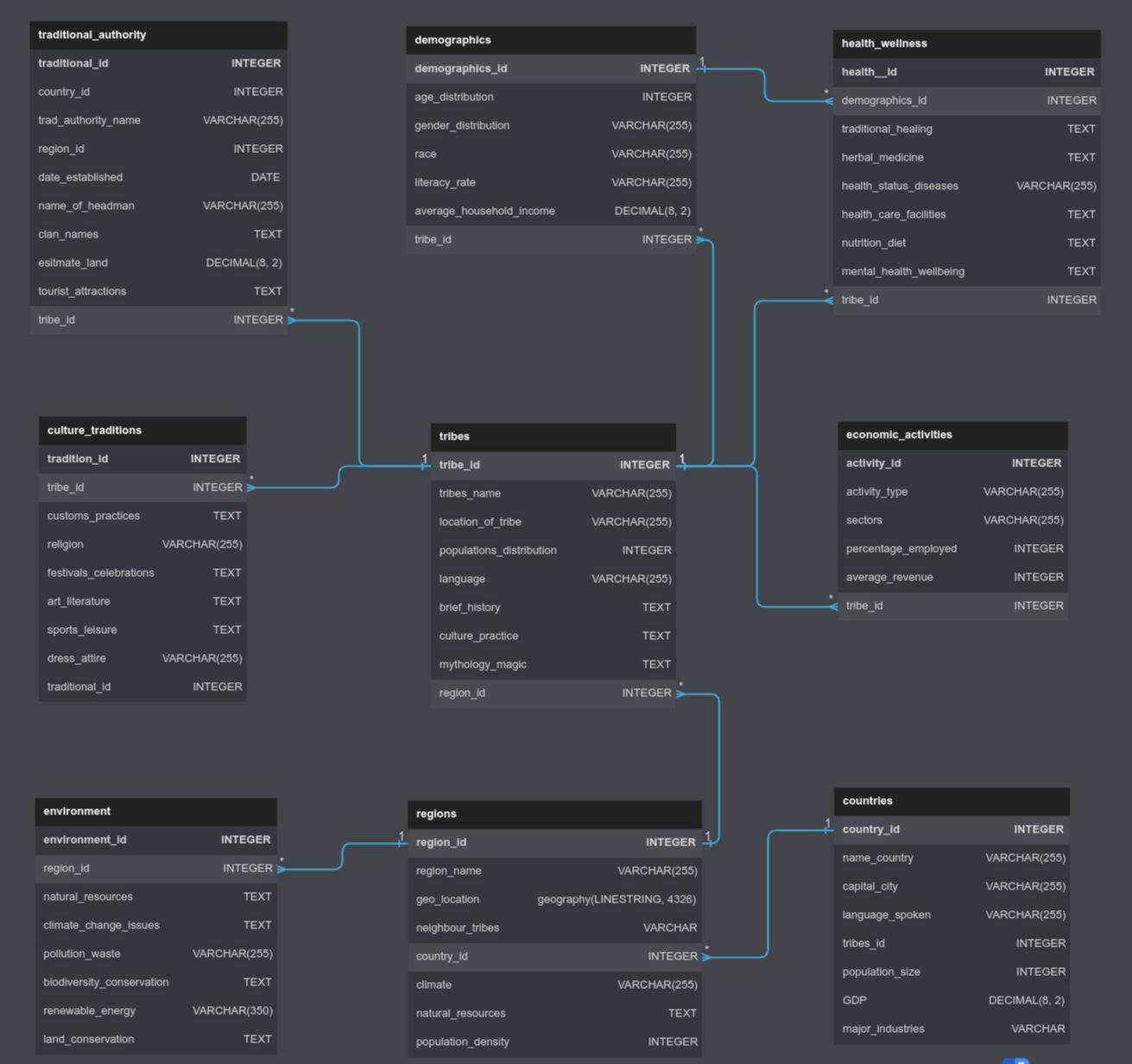This screenshot has height=1064, width=1132.
Task: Click the partially visible blue icon at bottom
Action: coord(1015,1060)
